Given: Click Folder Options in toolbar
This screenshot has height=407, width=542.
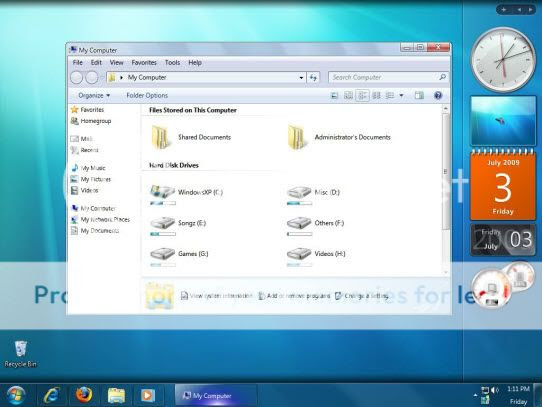Looking at the screenshot, I should coord(147,95).
